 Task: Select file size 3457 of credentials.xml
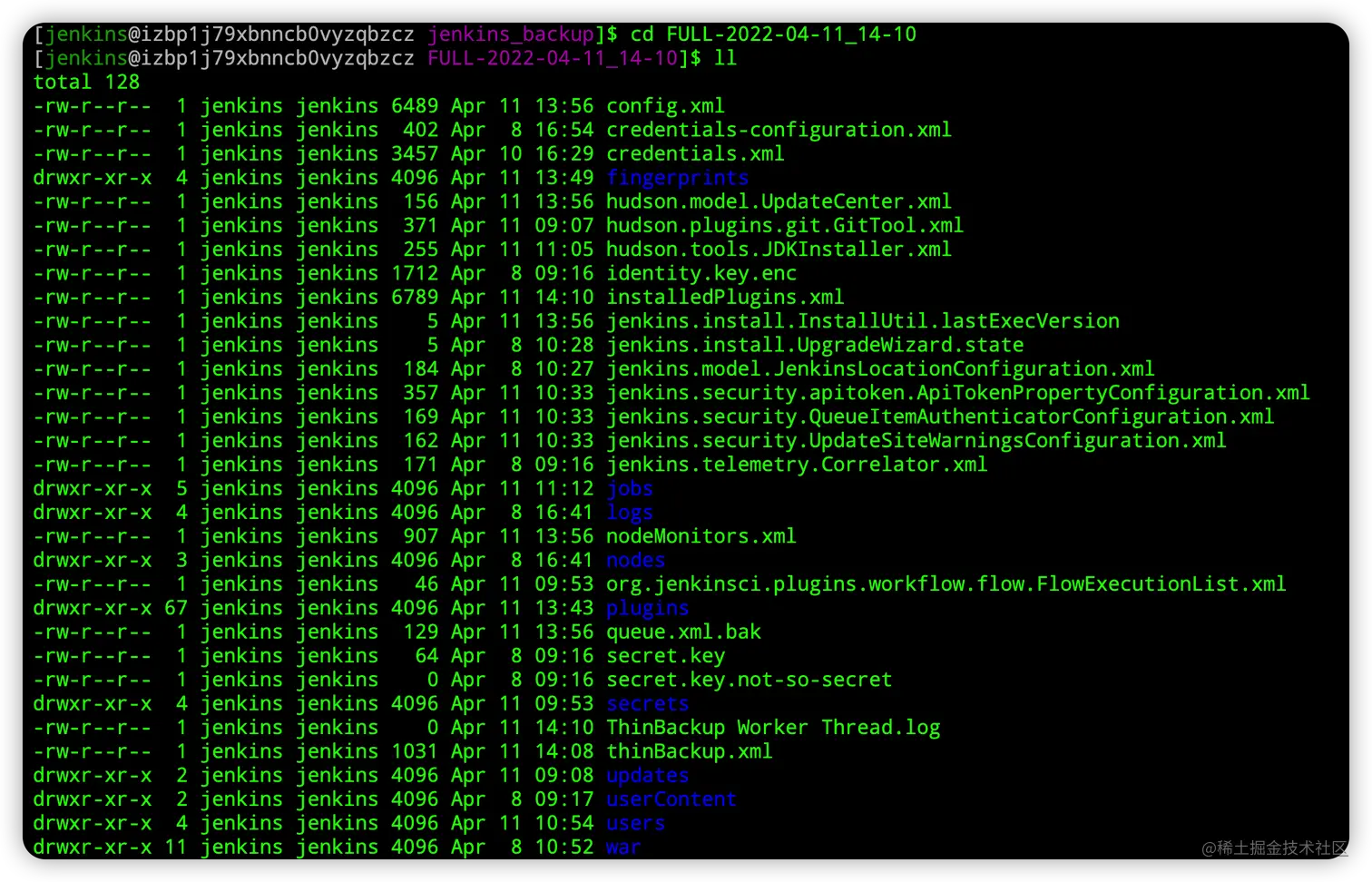pos(415,154)
